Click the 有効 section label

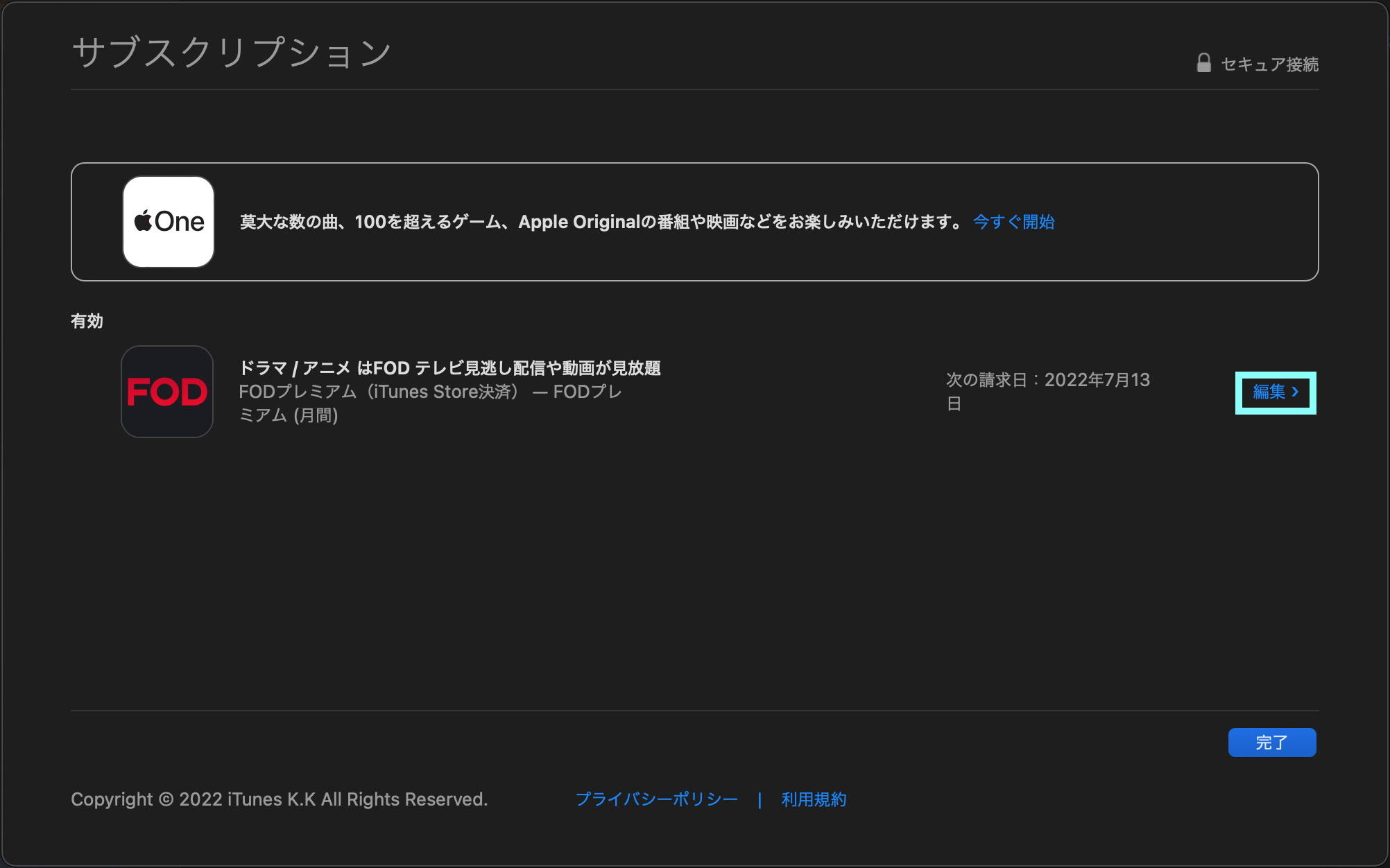(x=87, y=321)
